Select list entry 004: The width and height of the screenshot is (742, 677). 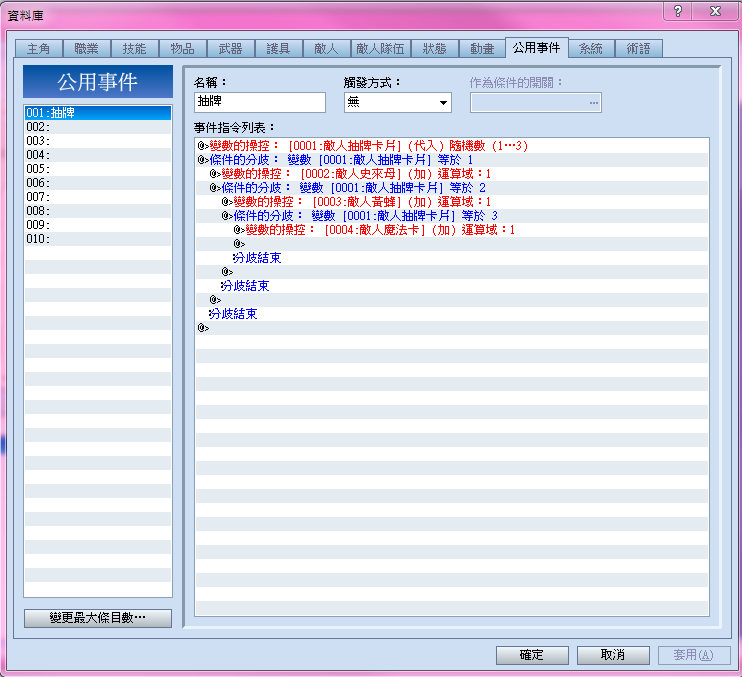pyautogui.click(x=98, y=155)
